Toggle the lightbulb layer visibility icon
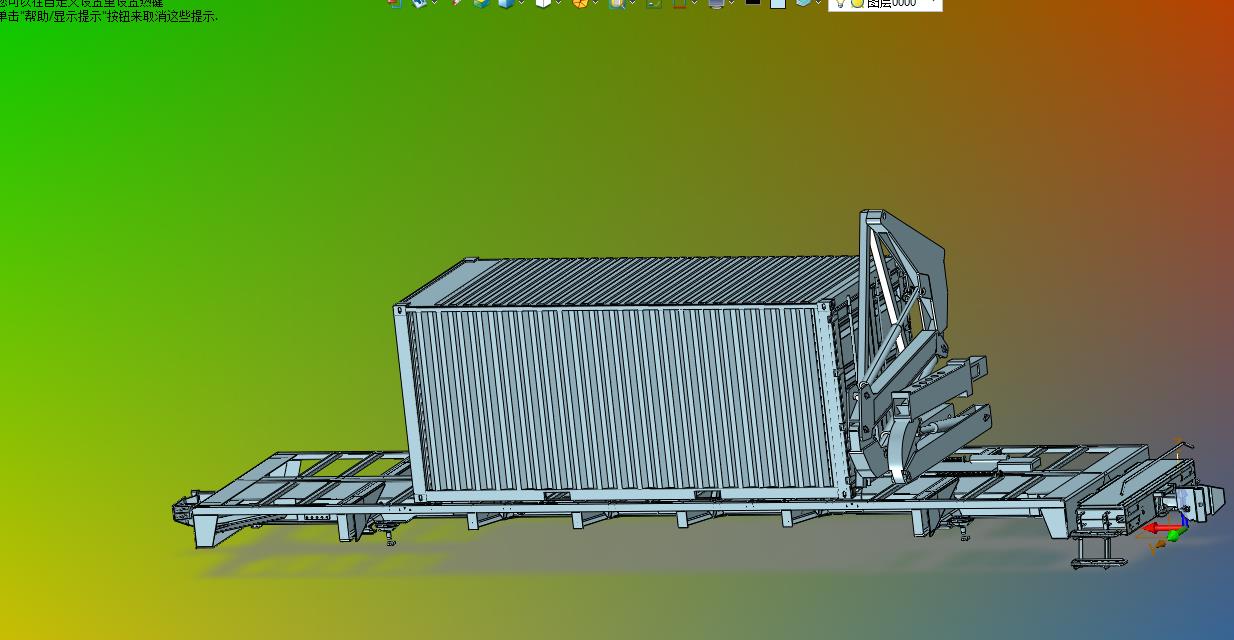Viewport: 1234px width, 640px height. (x=841, y=3)
